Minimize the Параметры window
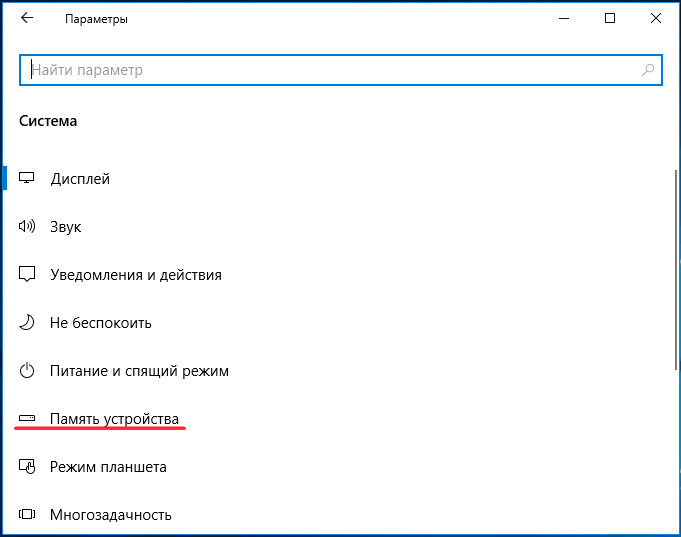The width and height of the screenshot is (681, 537). point(564,18)
